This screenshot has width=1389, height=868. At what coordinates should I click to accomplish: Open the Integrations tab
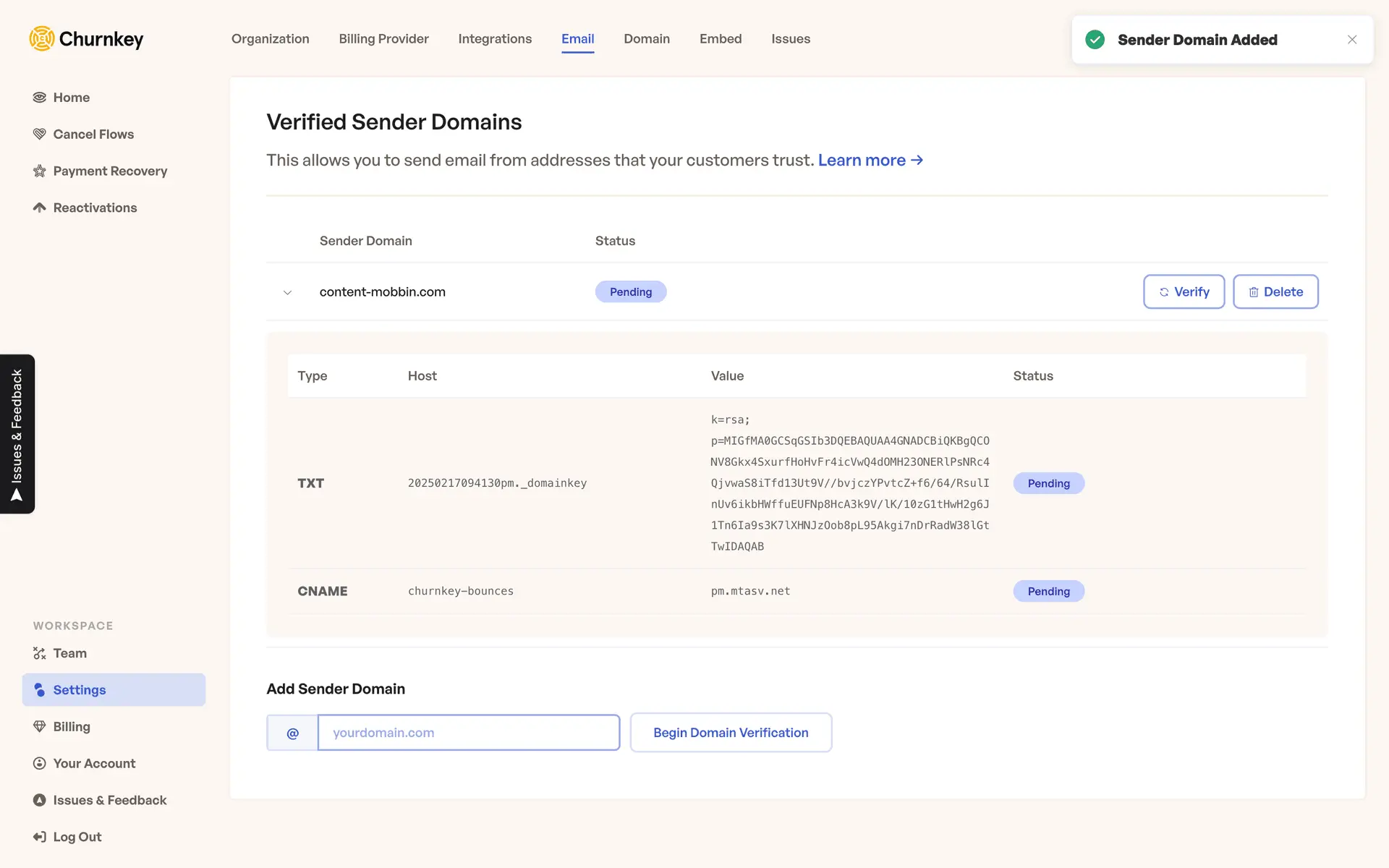pyautogui.click(x=495, y=39)
